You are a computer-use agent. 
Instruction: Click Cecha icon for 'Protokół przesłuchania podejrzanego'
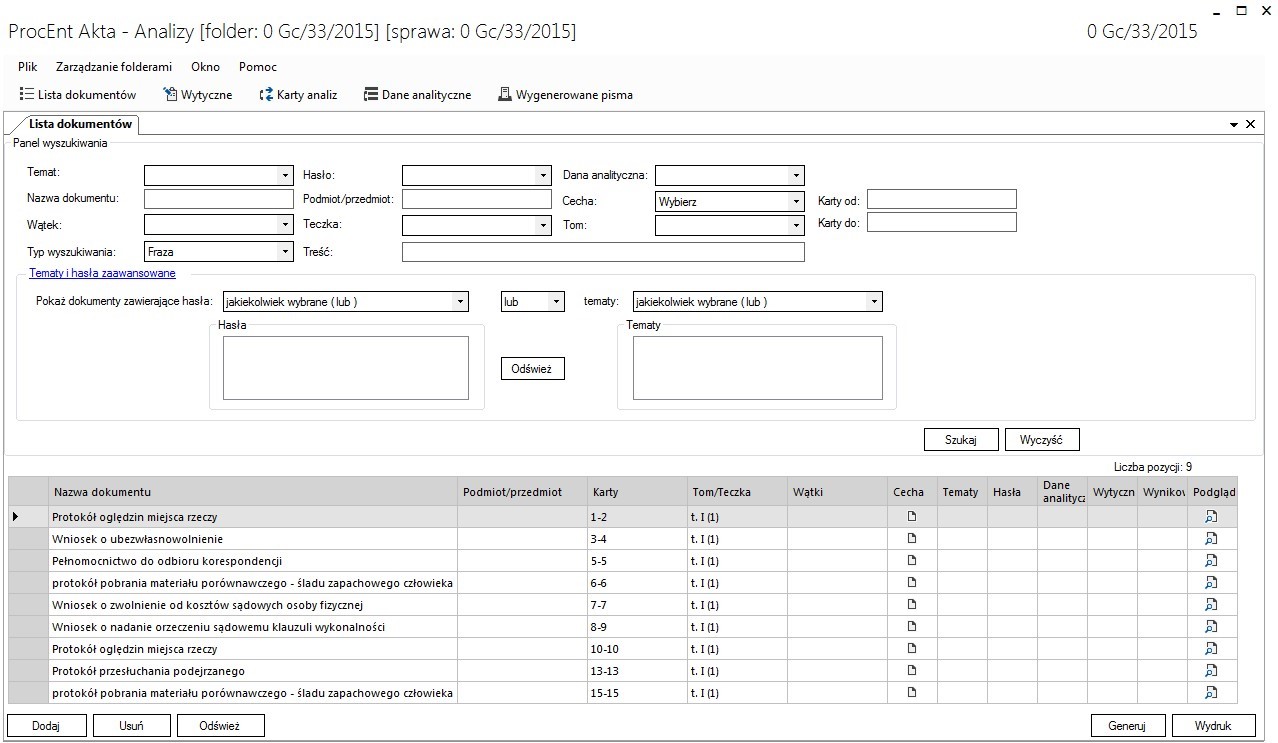tap(911, 671)
